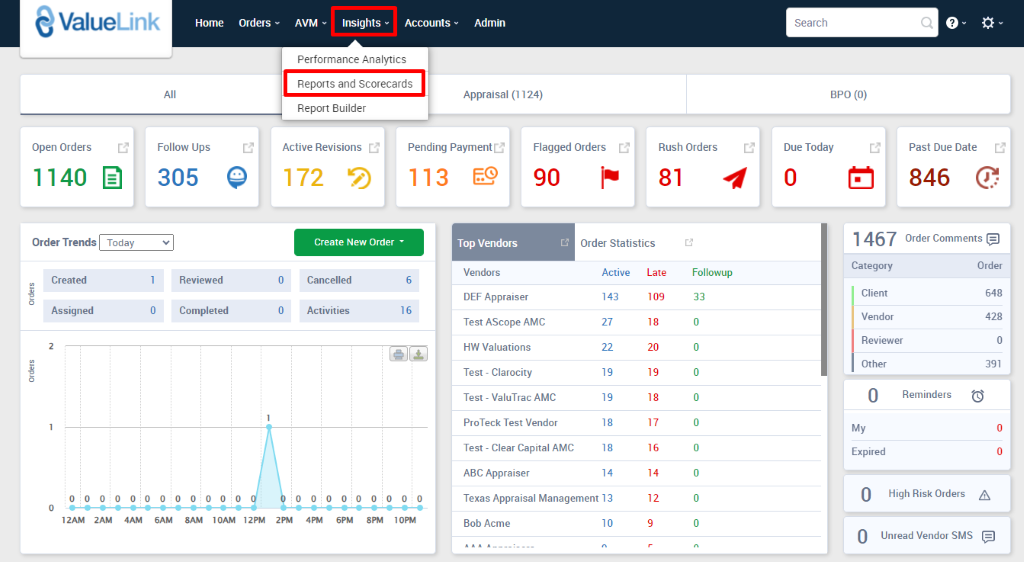
Task: Open Follow Ups card pop-out icon
Action: (248, 148)
